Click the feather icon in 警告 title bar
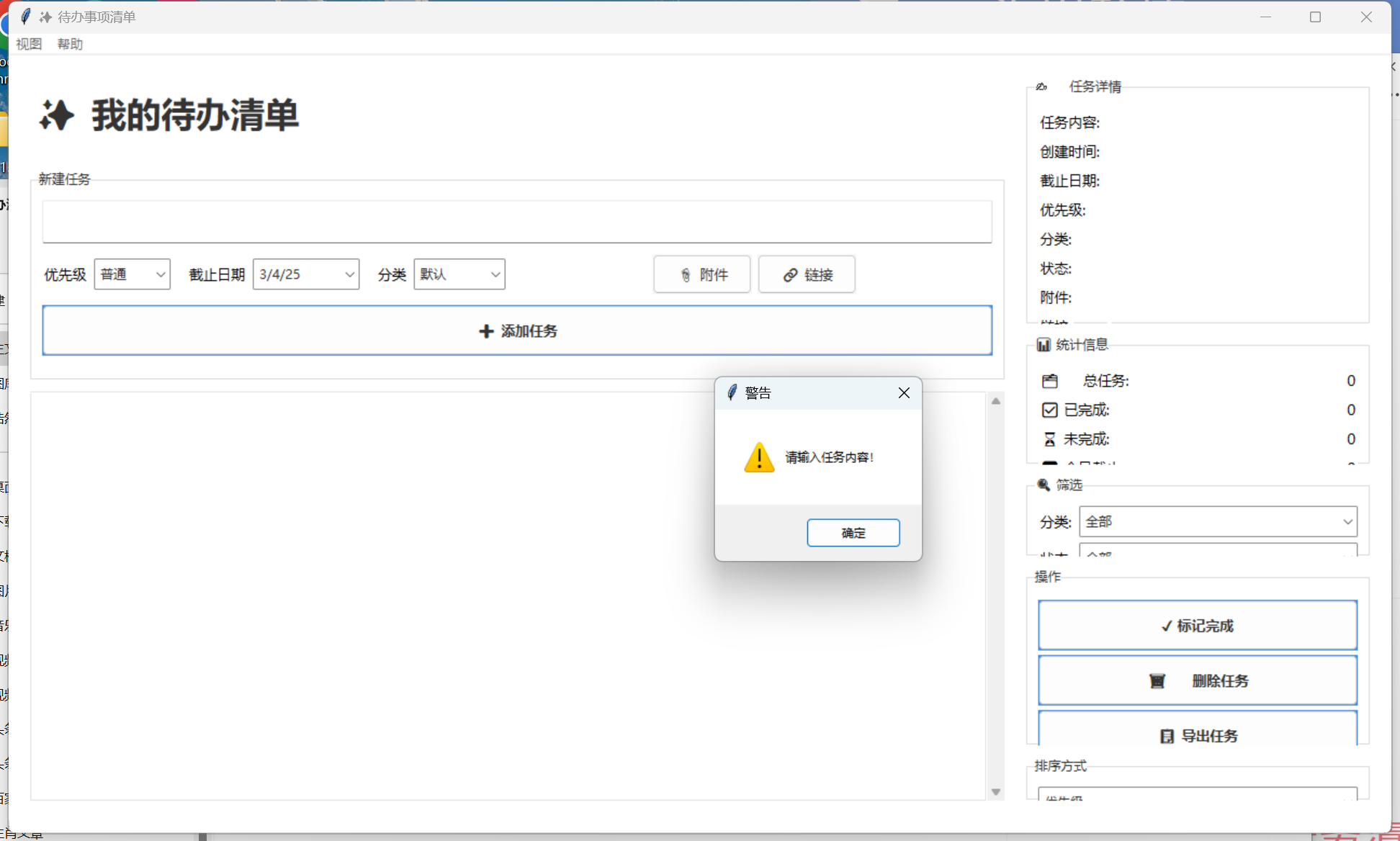 coord(732,392)
